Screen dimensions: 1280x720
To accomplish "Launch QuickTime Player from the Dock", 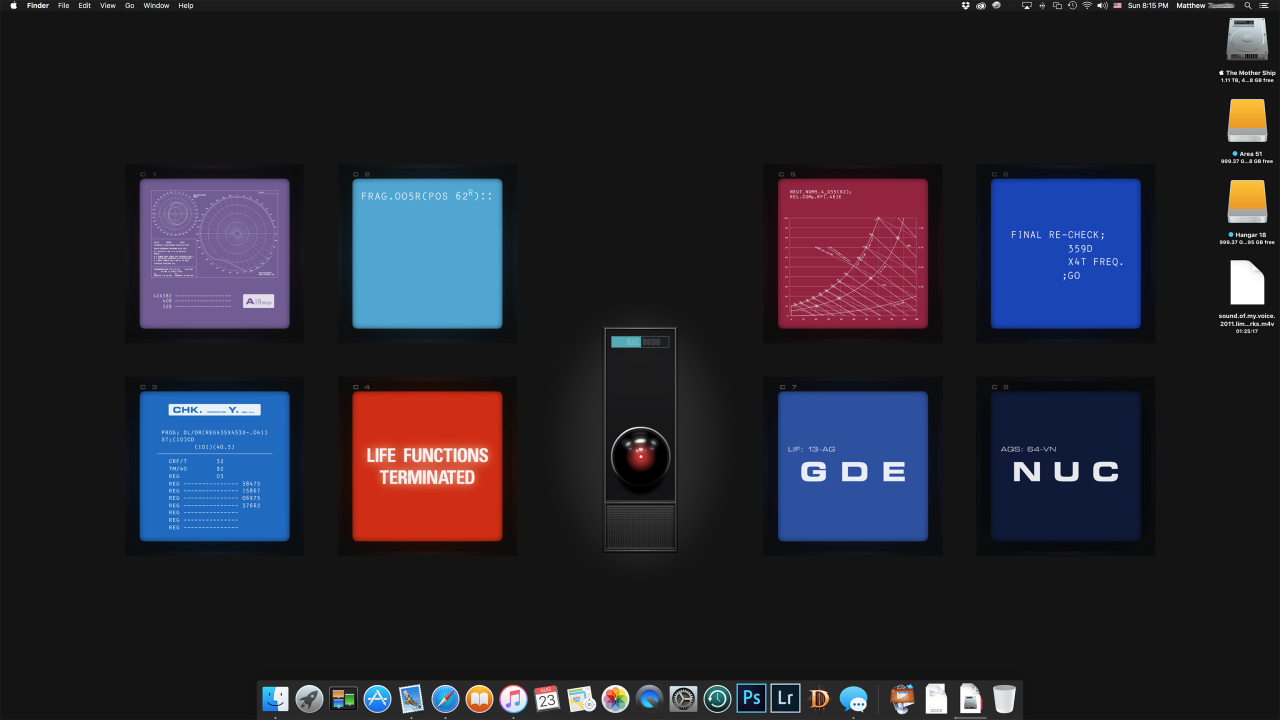I will click(649, 698).
